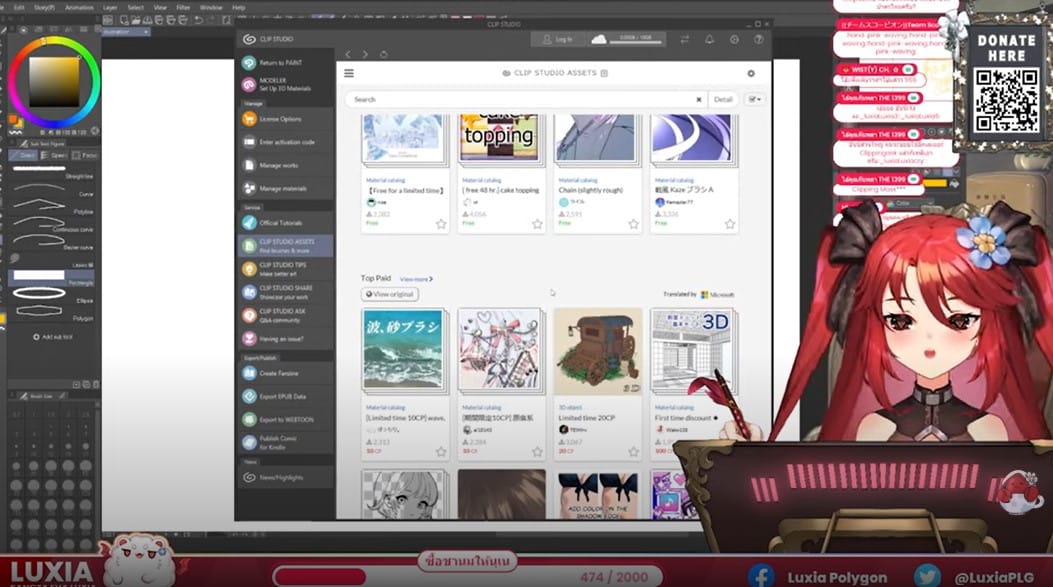Open Create Fanzine in the sidebar

tap(285, 373)
